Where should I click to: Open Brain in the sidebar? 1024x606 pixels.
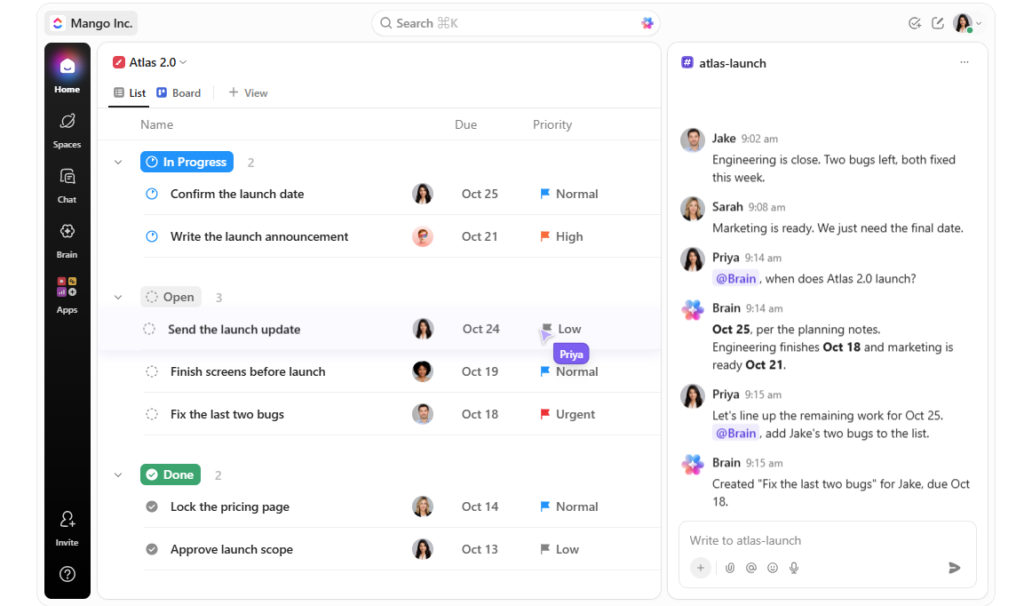[67, 240]
